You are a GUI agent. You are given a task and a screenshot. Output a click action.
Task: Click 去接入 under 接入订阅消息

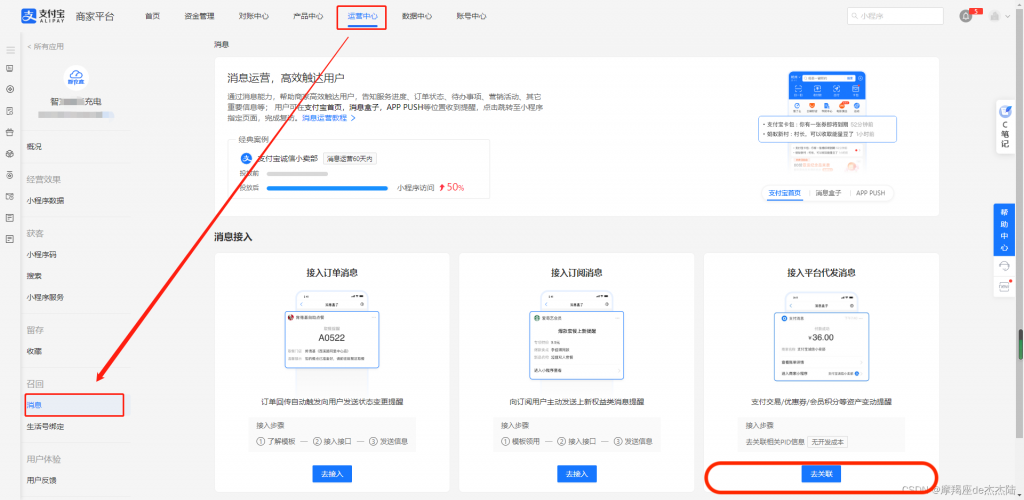click(x=577, y=474)
